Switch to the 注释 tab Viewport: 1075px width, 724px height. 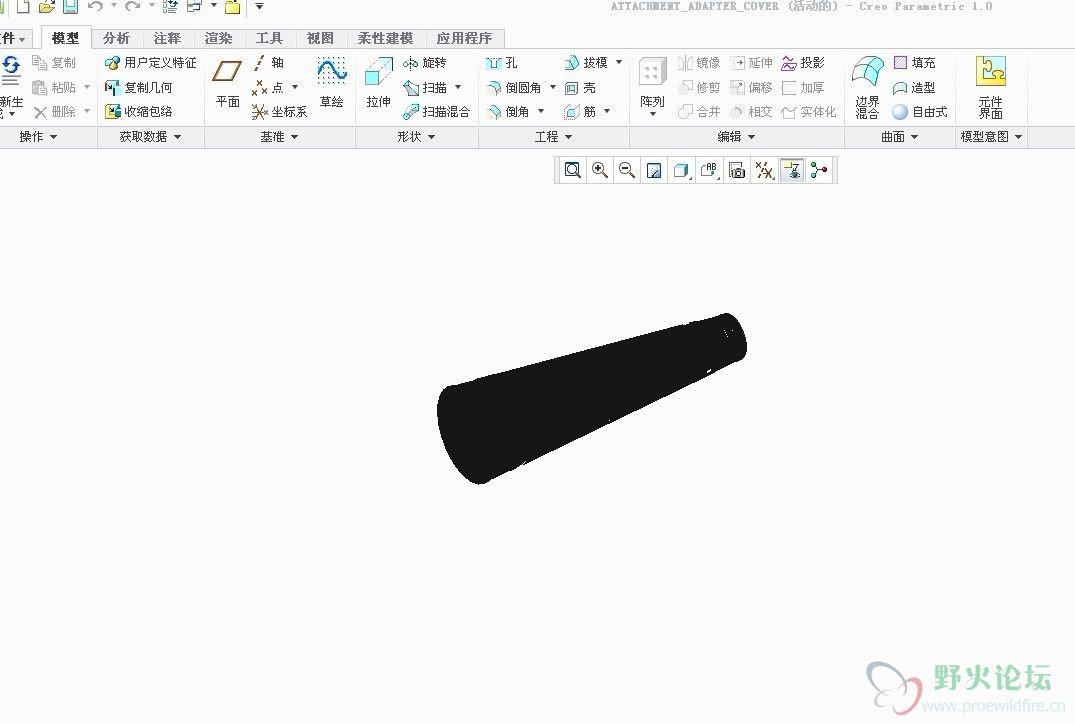(167, 38)
